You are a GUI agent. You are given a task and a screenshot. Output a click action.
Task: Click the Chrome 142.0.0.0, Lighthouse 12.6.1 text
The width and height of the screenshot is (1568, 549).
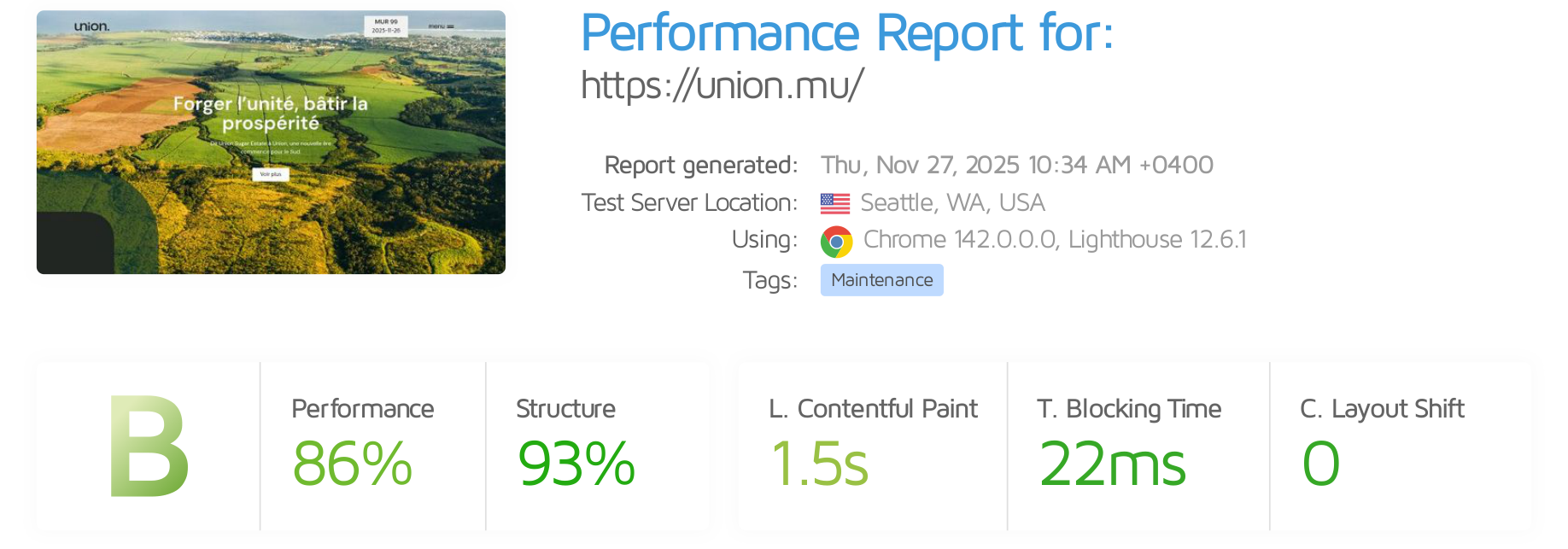pos(1055,240)
